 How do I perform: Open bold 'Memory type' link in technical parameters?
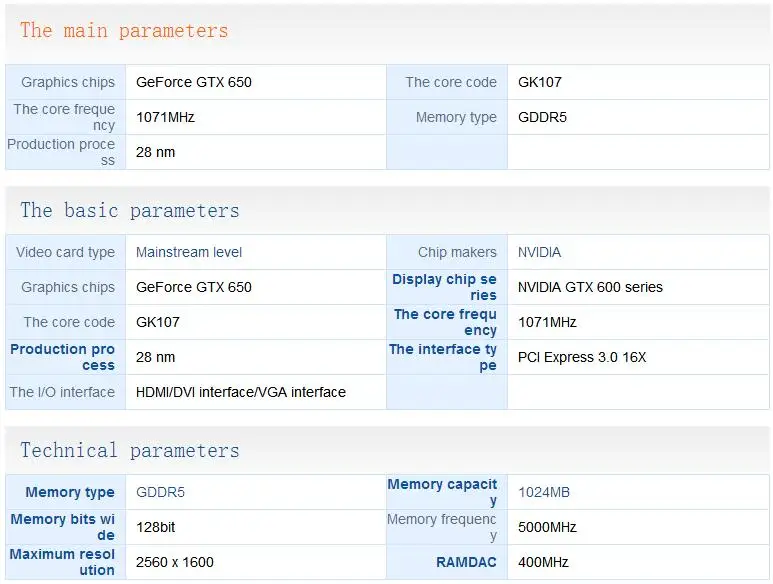coord(70,492)
